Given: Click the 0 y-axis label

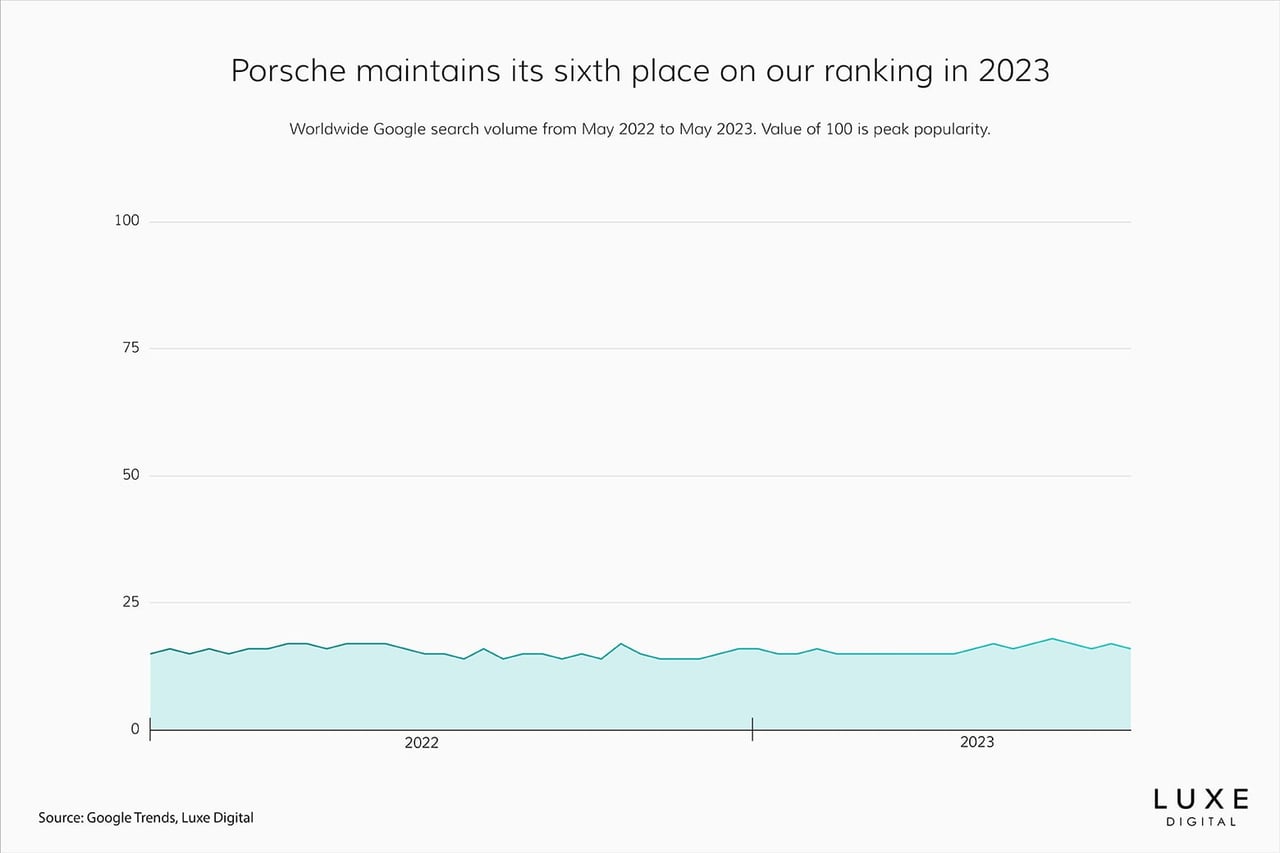Looking at the screenshot, I should (x=135, y=729).
